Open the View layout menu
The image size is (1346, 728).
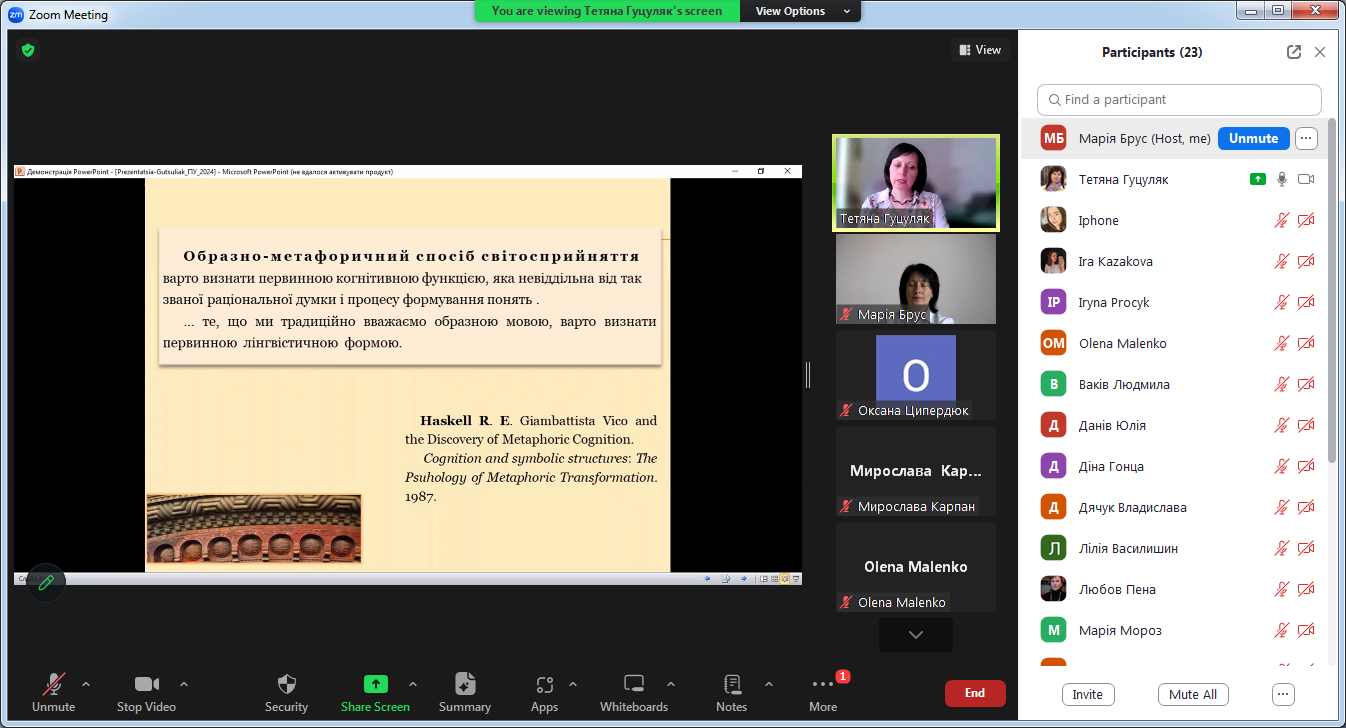[x=980, y=50]
